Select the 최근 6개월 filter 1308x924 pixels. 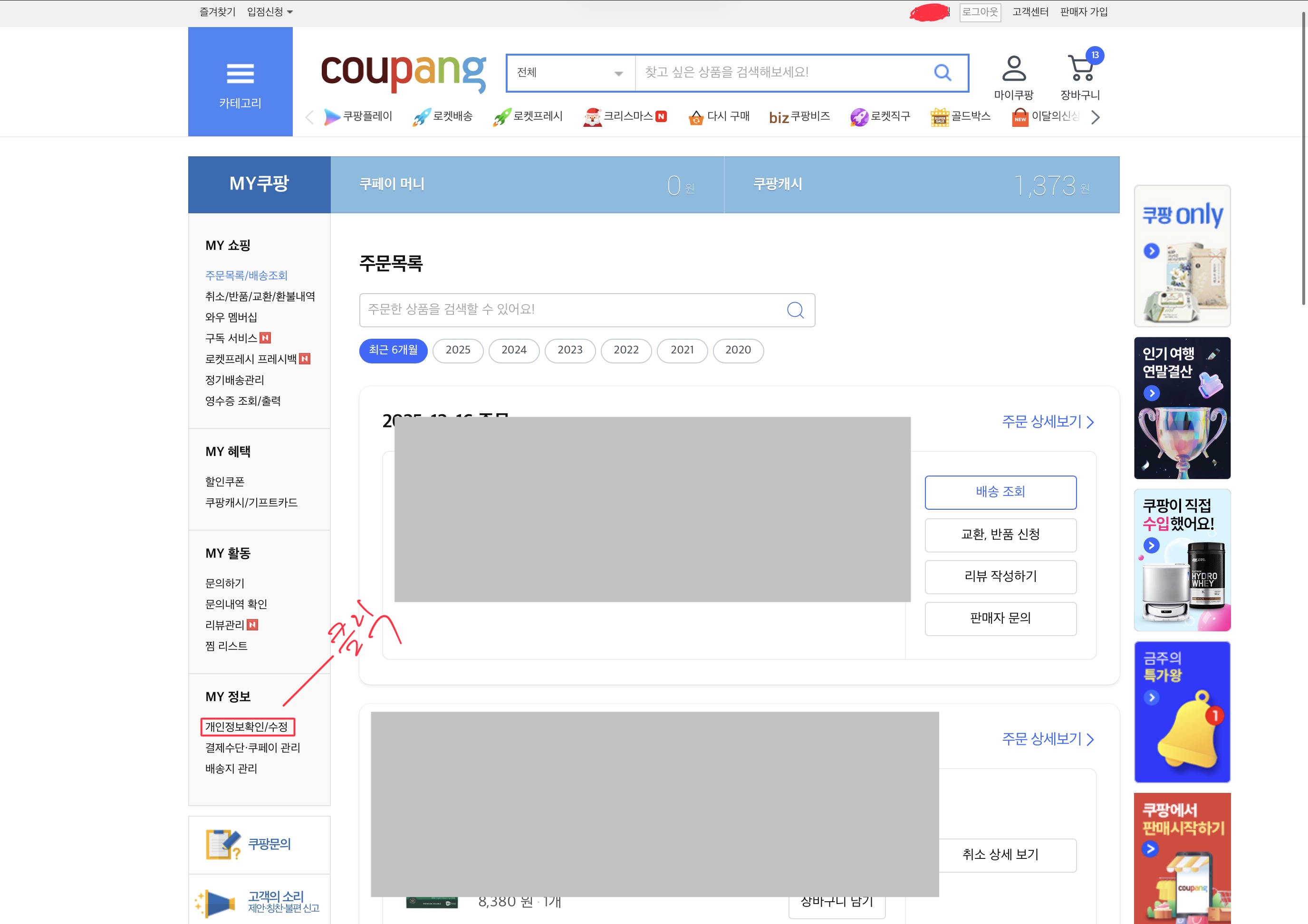click(x=393, y=350)
